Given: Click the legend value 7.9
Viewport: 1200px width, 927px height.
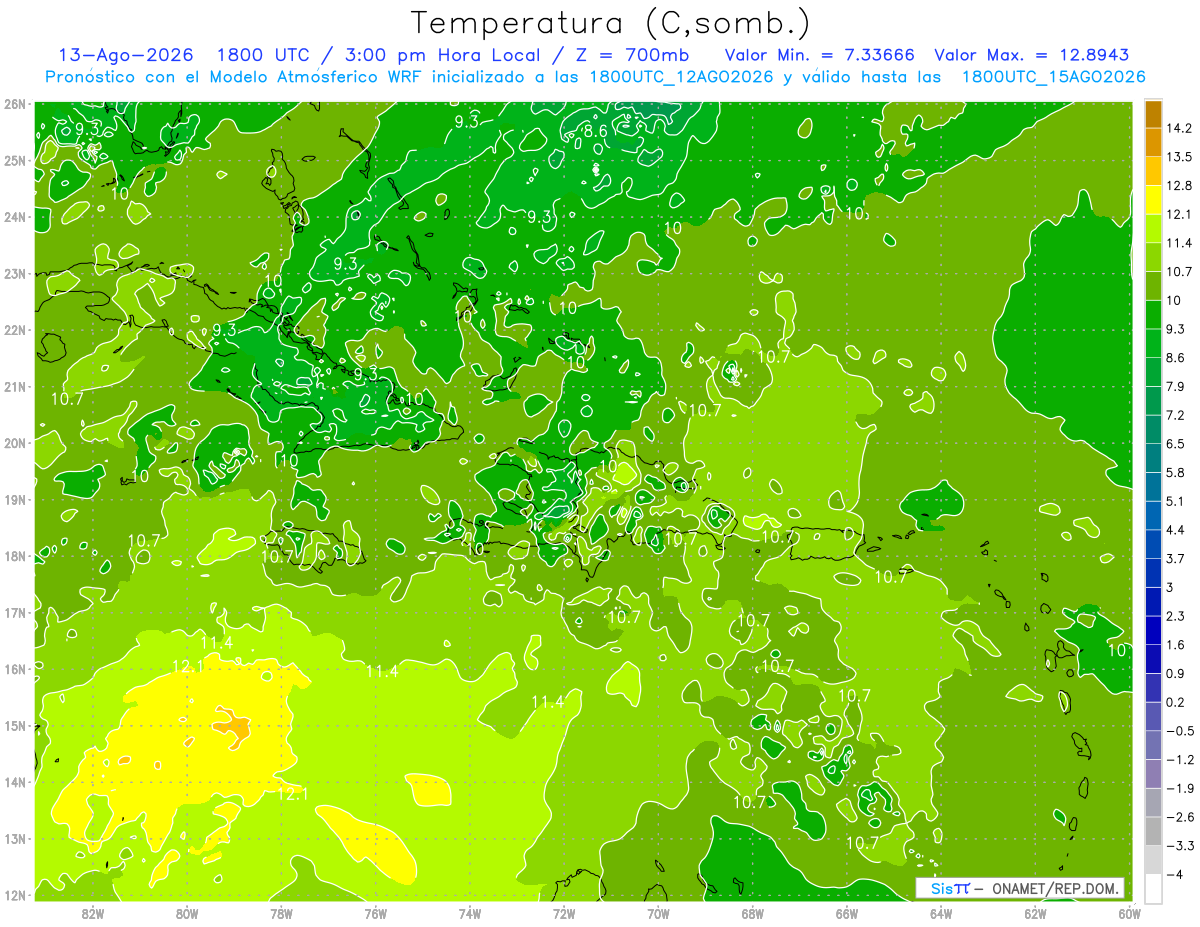Looking at the screenshot, I should click(1176, 387).
